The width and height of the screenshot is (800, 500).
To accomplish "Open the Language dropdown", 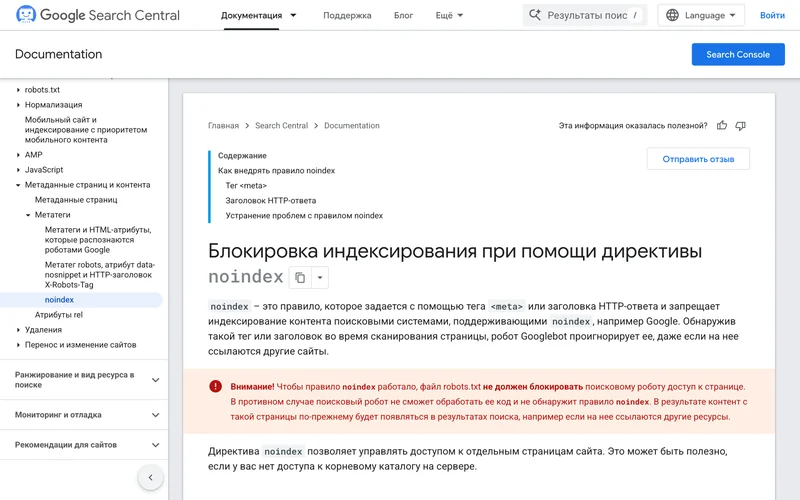I will click(701, 15).
